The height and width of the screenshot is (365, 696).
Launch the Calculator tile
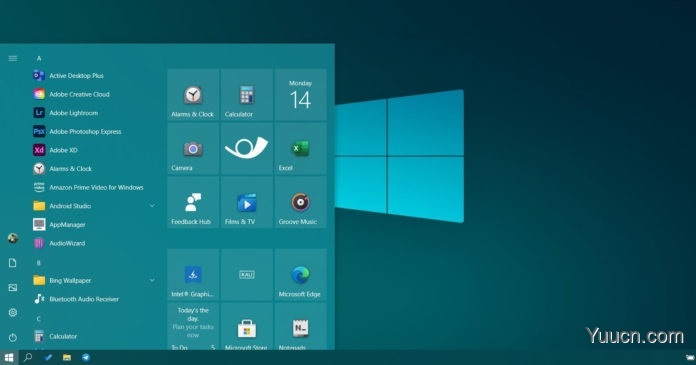click(247, 95)
